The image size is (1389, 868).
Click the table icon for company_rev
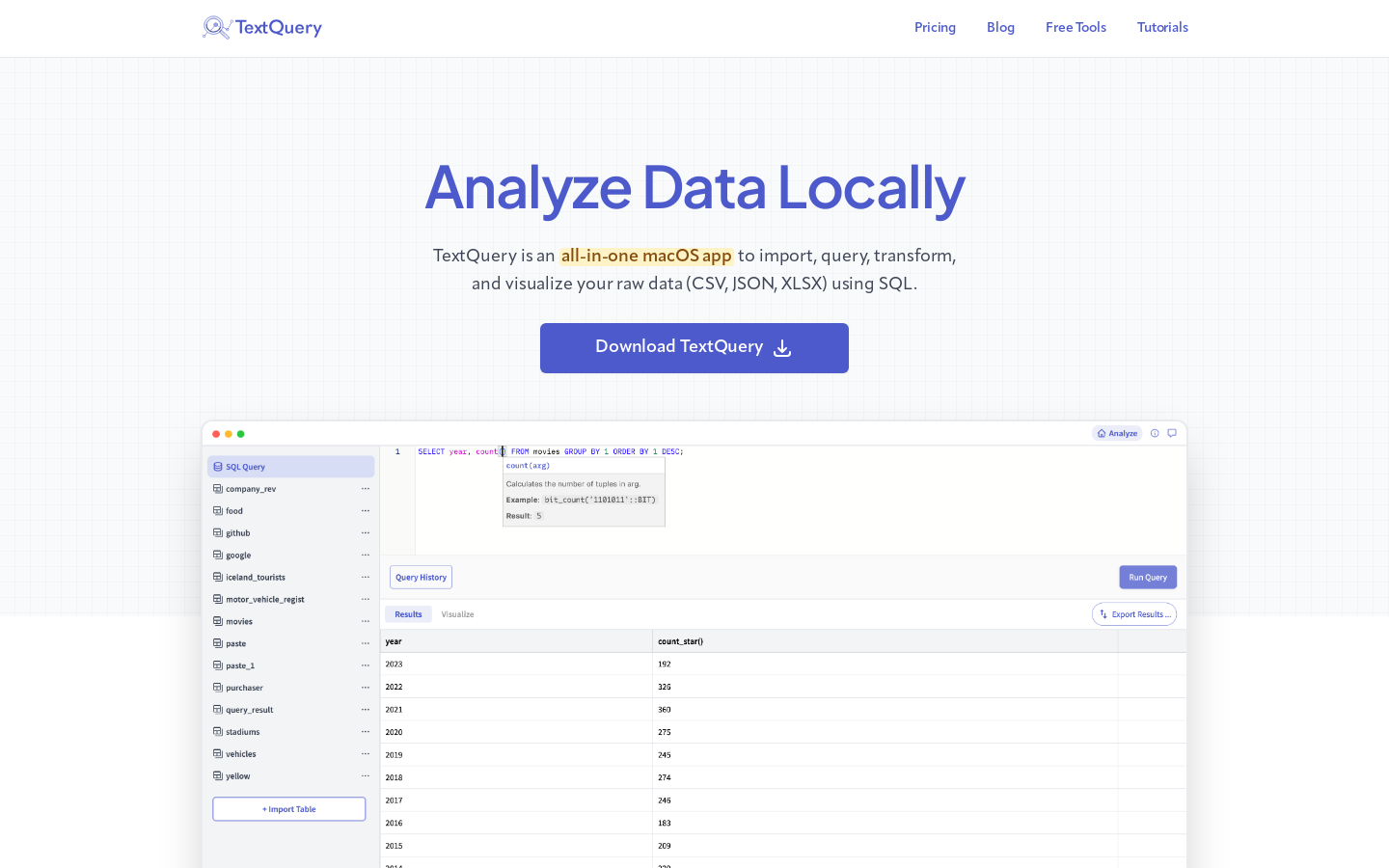(x=218, y=489)
